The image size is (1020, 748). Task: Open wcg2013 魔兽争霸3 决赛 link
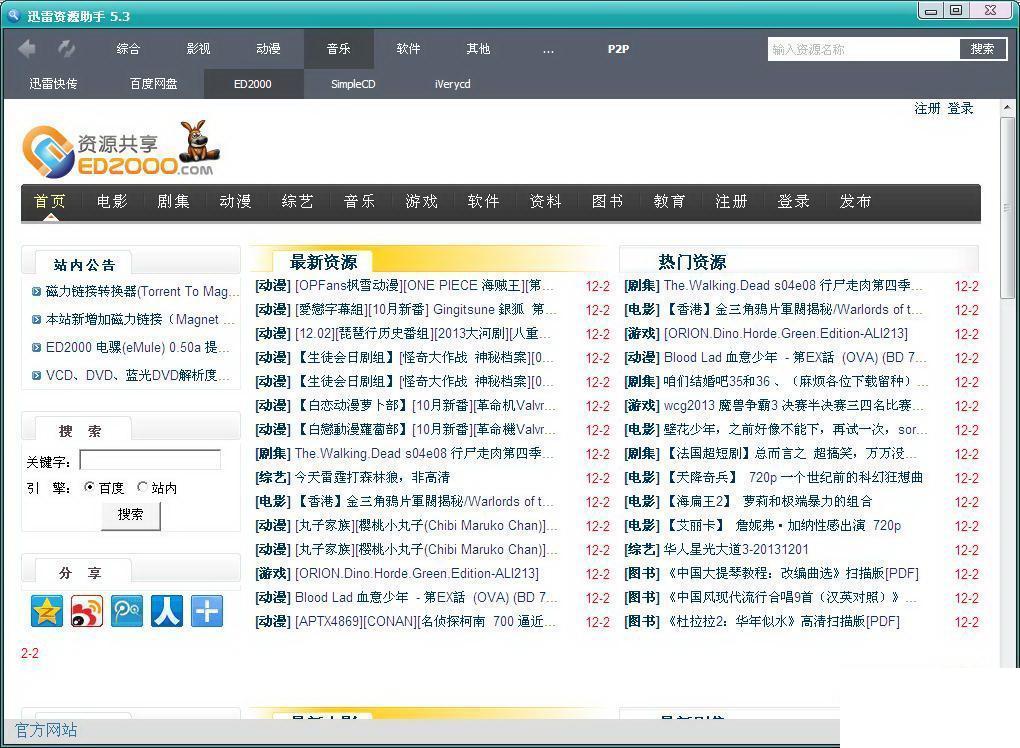point(794,406)
